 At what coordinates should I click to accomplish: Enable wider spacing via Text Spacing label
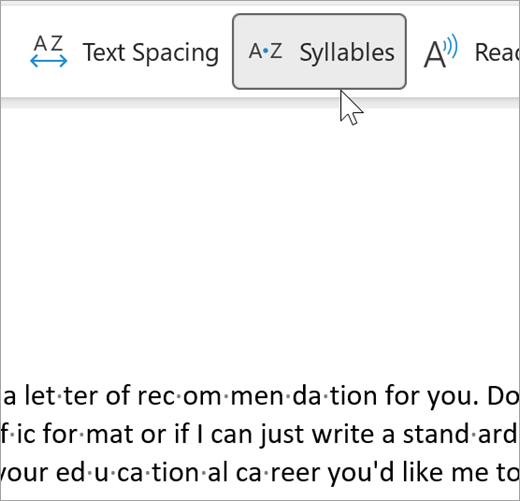pos(151,52)
